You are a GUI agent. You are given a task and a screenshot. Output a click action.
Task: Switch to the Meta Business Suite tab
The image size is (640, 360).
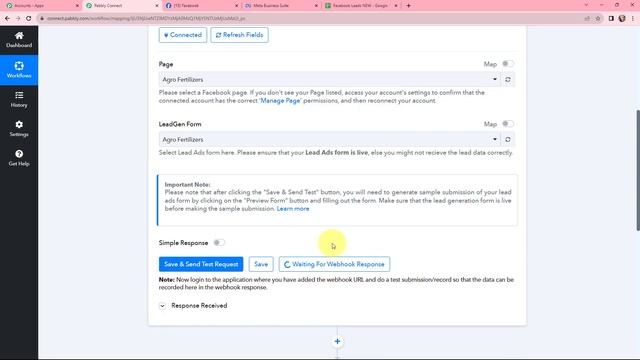pos(280,6)
